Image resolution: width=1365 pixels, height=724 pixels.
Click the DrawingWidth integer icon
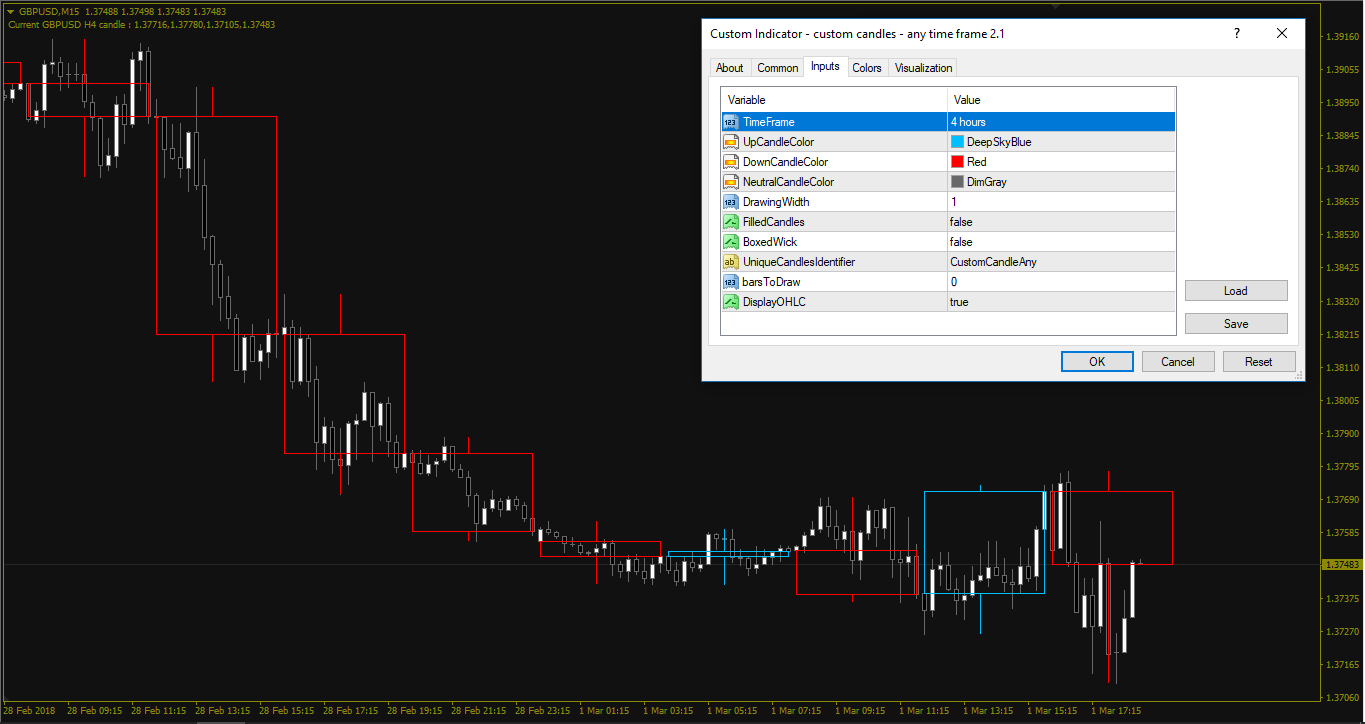coord(731,202)
